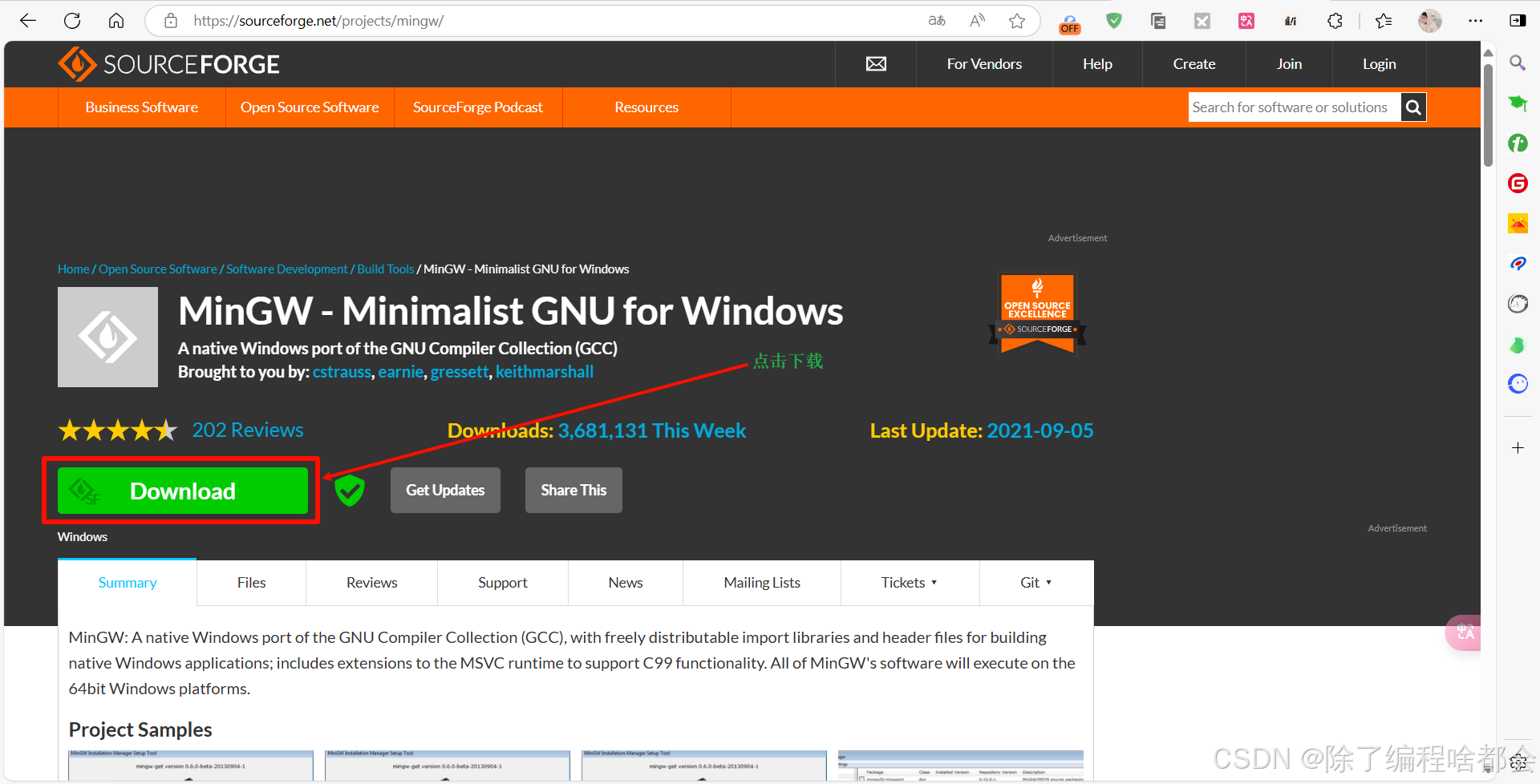Open sidebar search magnifier icon
Viewport: 1540px width, 784px height.
1518,63
